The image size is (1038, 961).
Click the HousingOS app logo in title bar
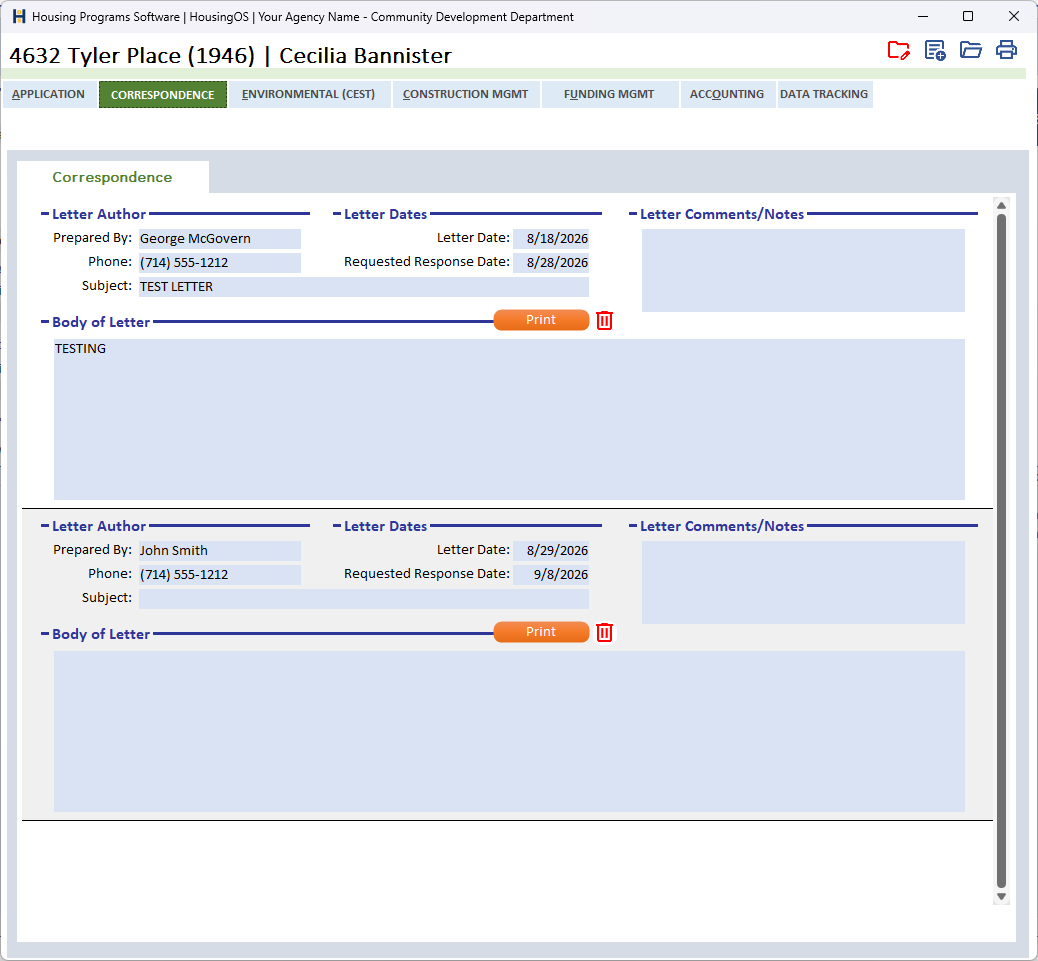click(19, 17)
